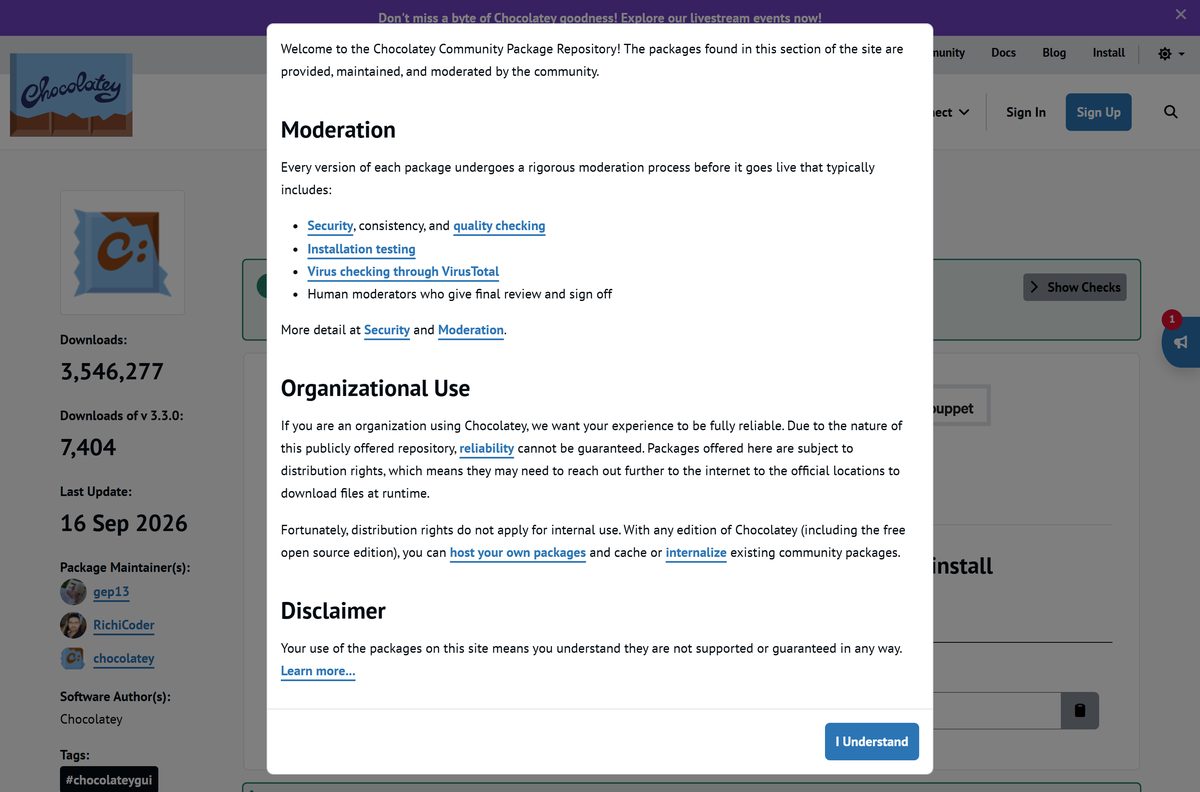This screenshot has height=792, width=1200.
Task: Open maintainer RichiCoder profile
Action: [124, 625]
